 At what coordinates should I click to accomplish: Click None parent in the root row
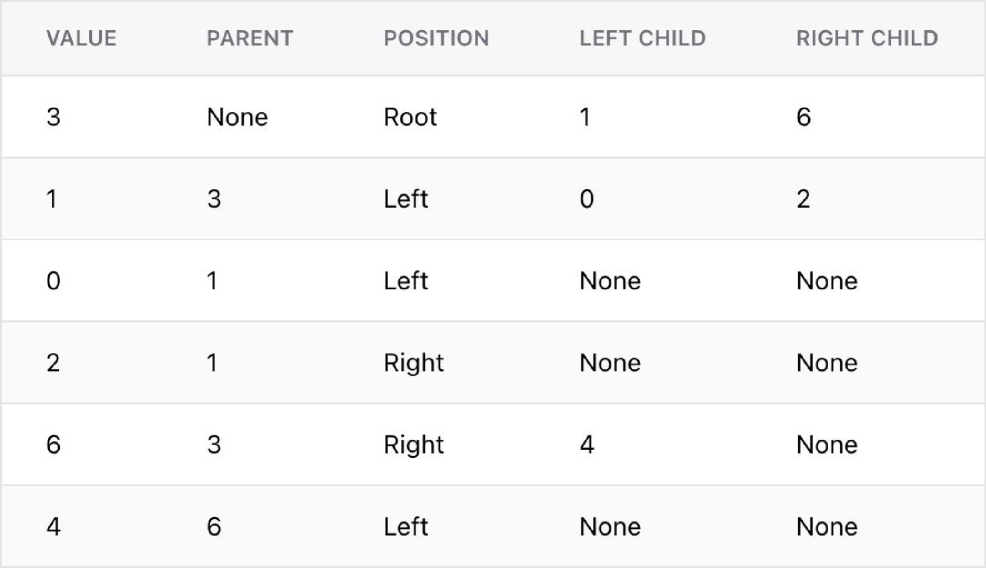pyautogui.click(x=237, y=117)
